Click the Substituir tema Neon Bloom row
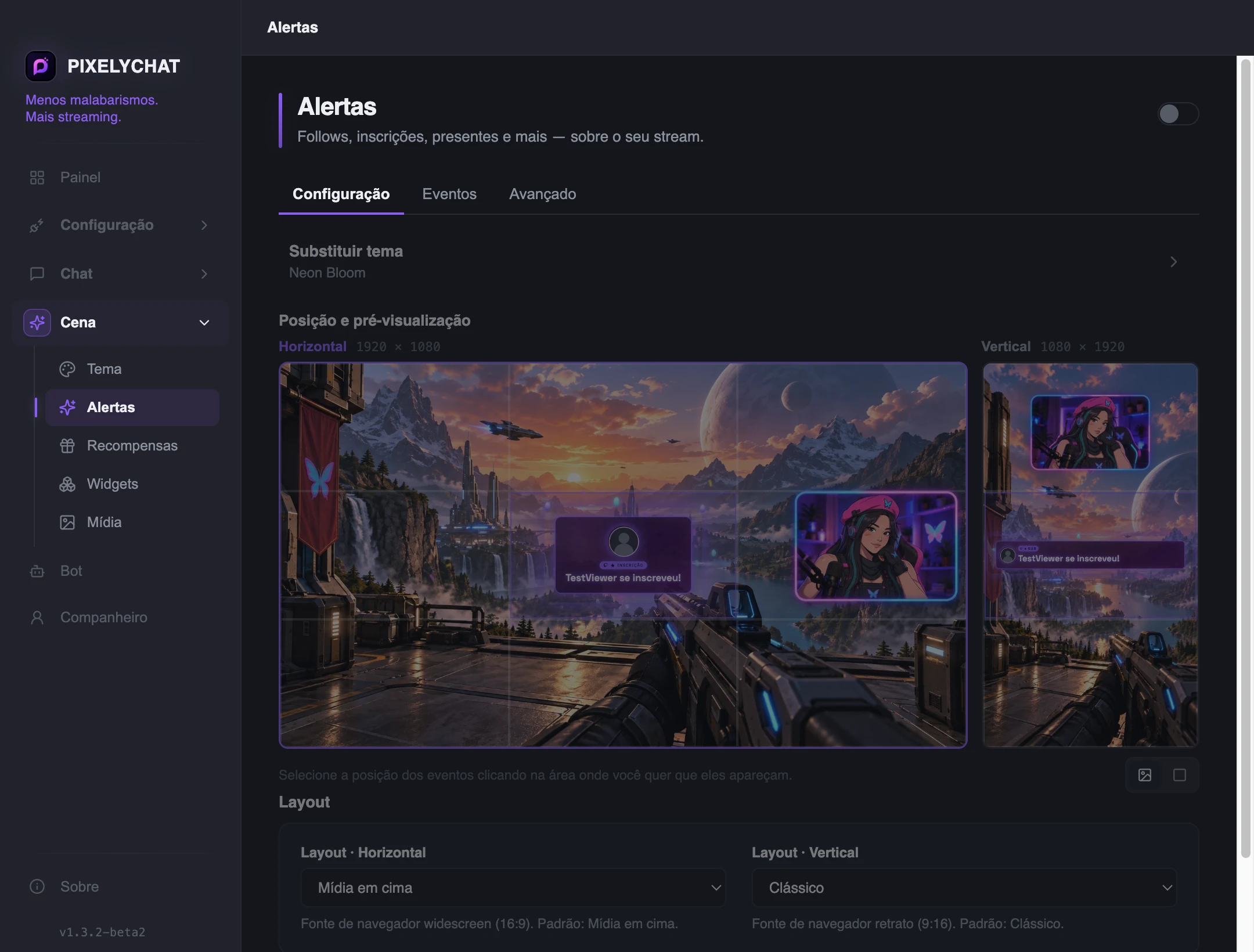The image size is (1254, 952). pyautogui.click(x=739, y=262)
